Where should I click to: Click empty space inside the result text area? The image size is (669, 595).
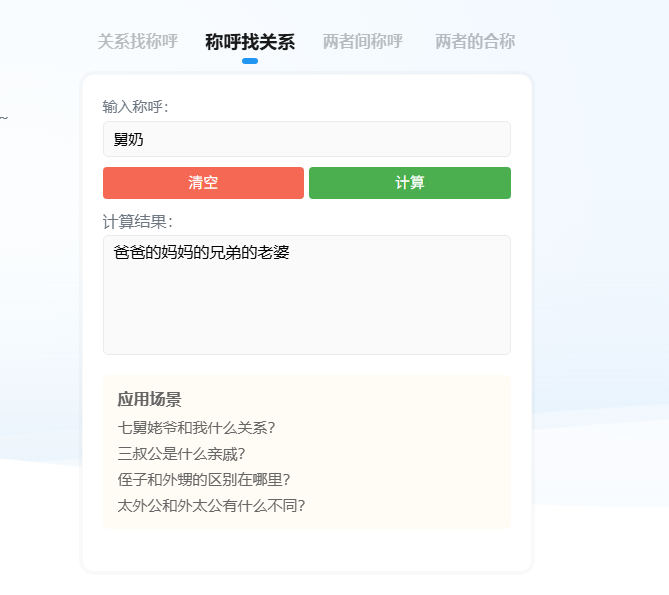[x=306, y=310]
